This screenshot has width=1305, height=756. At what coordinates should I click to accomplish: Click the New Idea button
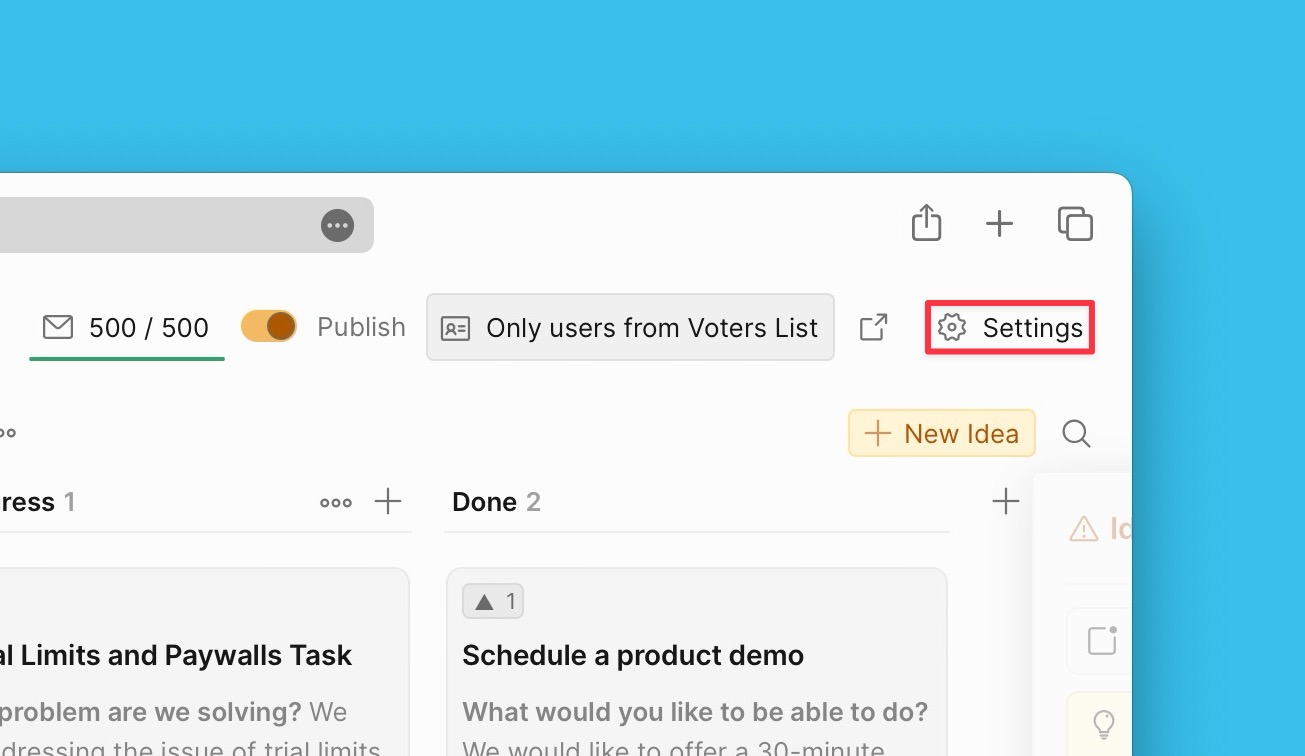941,433
